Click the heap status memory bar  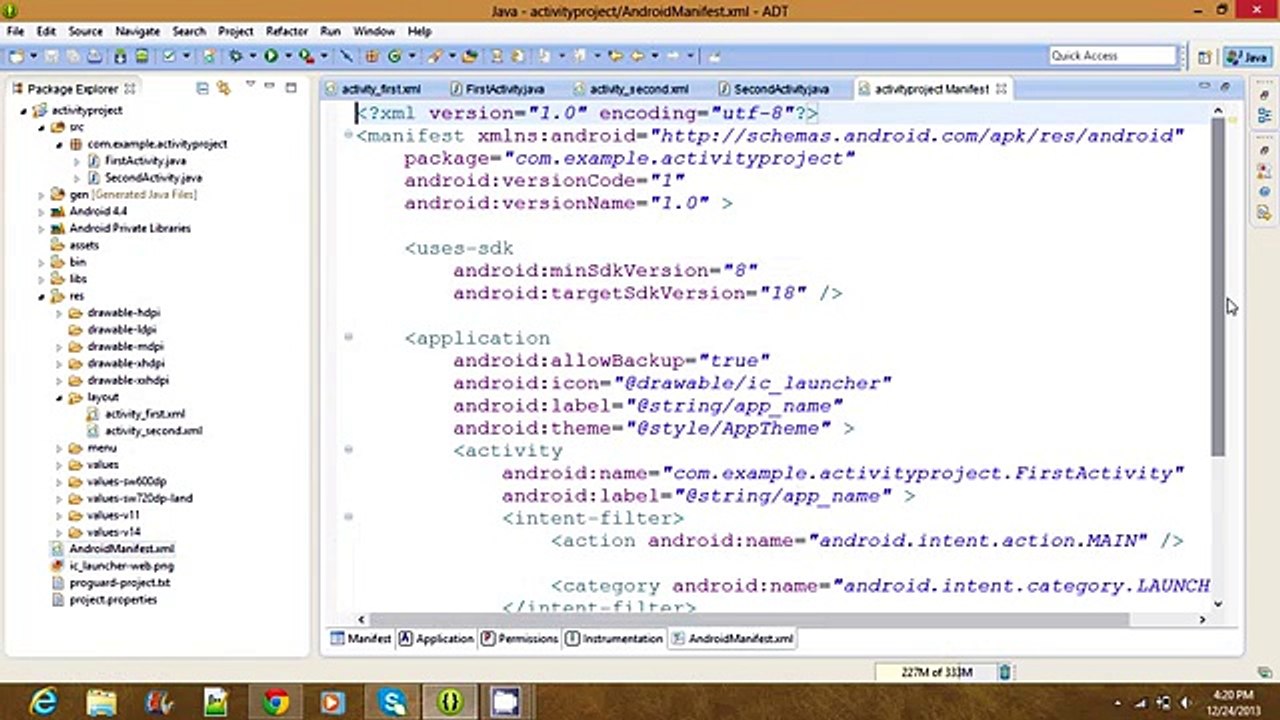(935, 672)
